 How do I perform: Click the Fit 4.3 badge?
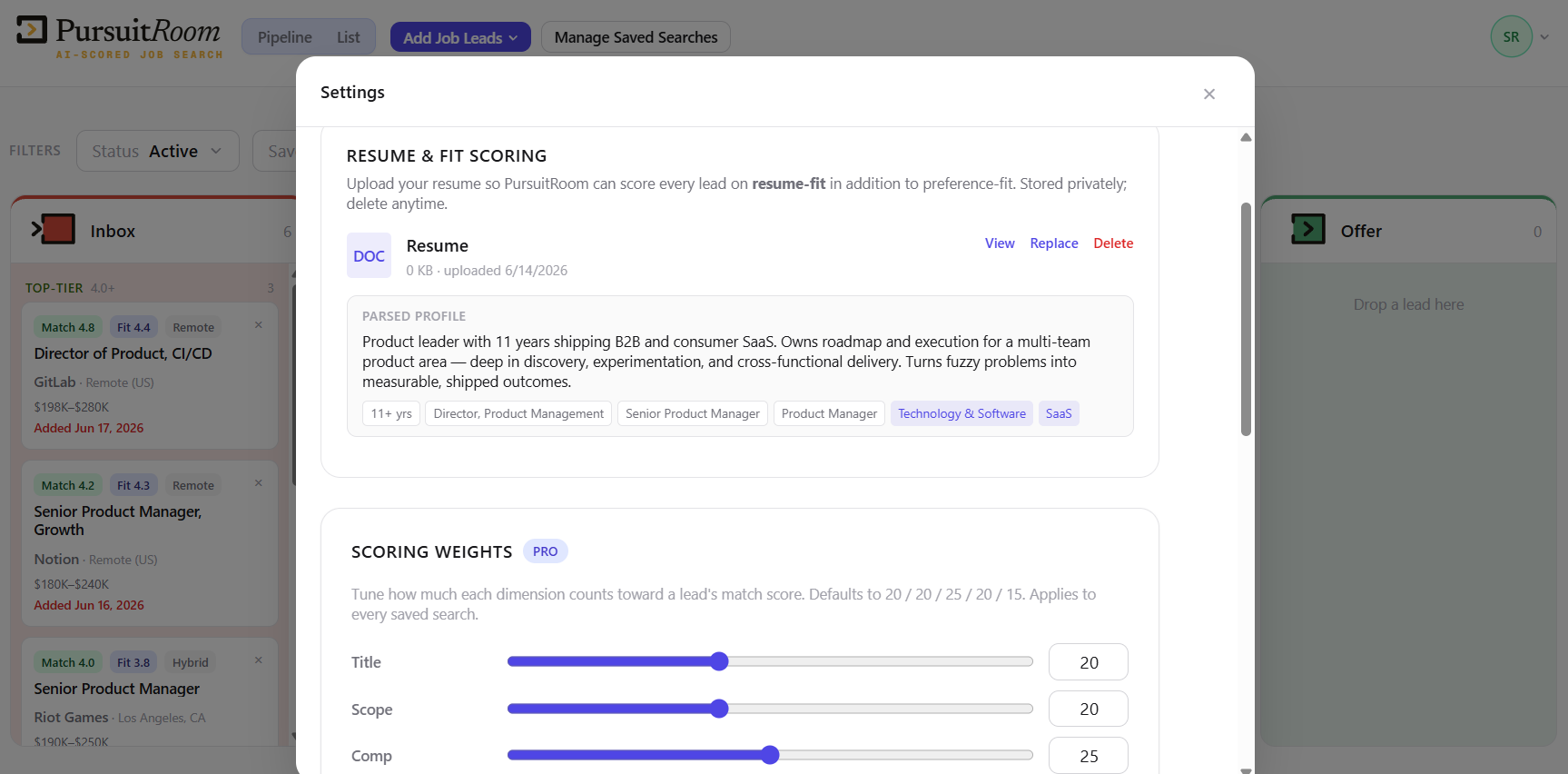pos(133,485)
